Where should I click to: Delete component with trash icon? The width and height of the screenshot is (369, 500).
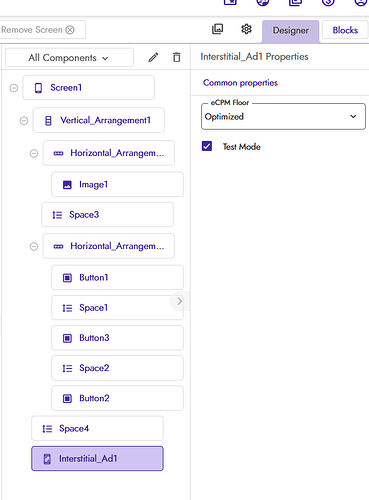[177, 57]
